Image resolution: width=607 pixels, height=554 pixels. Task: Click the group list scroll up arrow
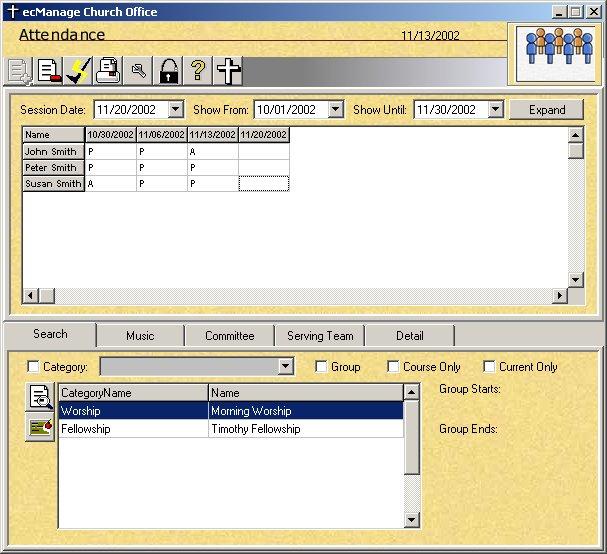point(412,392)
